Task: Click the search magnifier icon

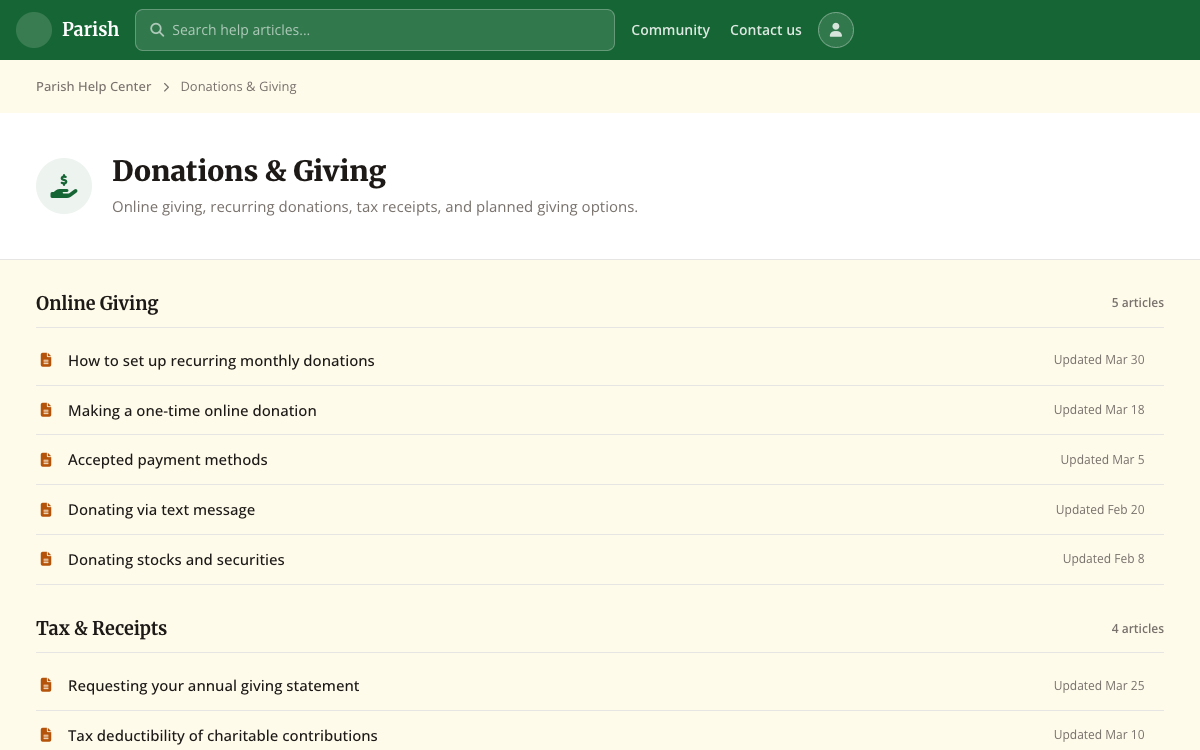Action: pyautogui.click(x=157, y=30)
